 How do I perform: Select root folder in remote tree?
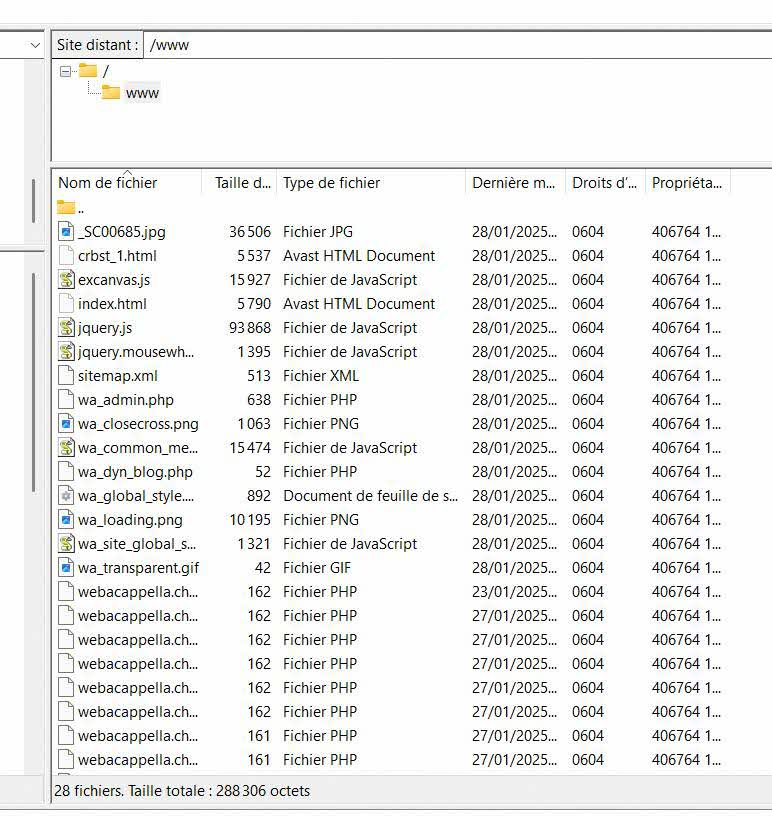point(105,71)
